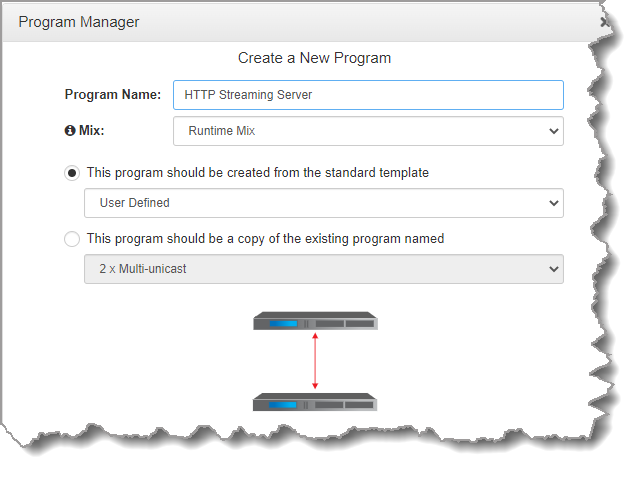
Task: Click the 'Program Name:' label
Action: (x=112, y=95)
